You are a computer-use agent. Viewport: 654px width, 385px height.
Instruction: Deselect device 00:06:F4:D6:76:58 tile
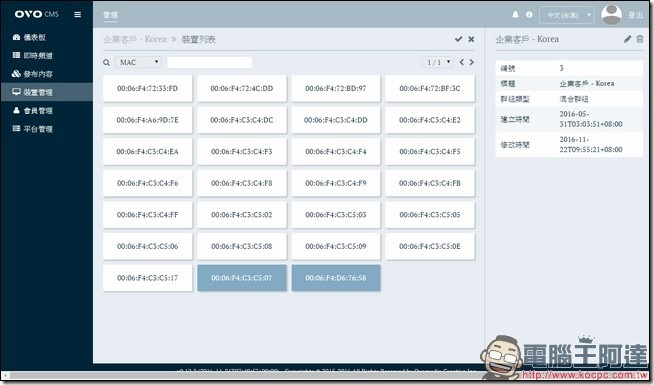pyautogui.click(x=336, y=278)
